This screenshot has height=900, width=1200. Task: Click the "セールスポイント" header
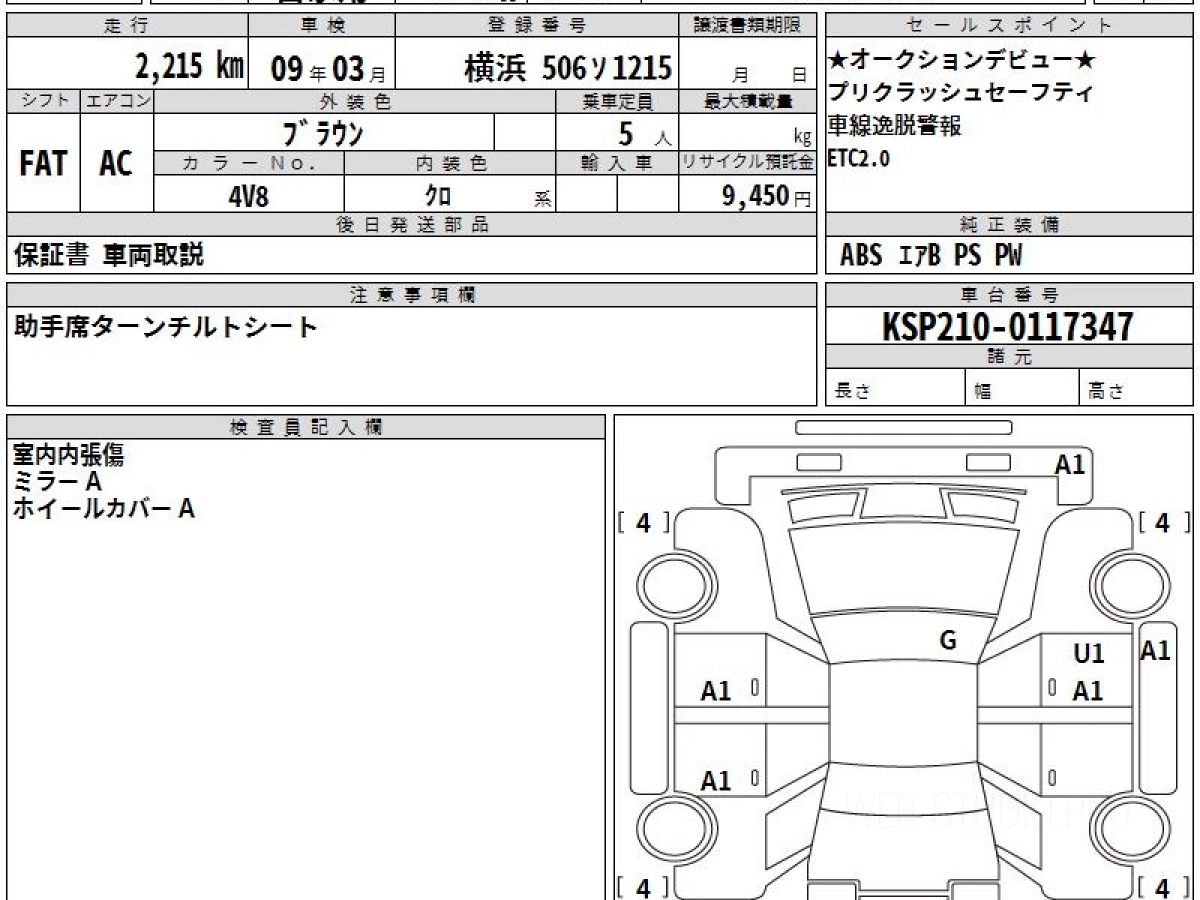click(1009, 26)
